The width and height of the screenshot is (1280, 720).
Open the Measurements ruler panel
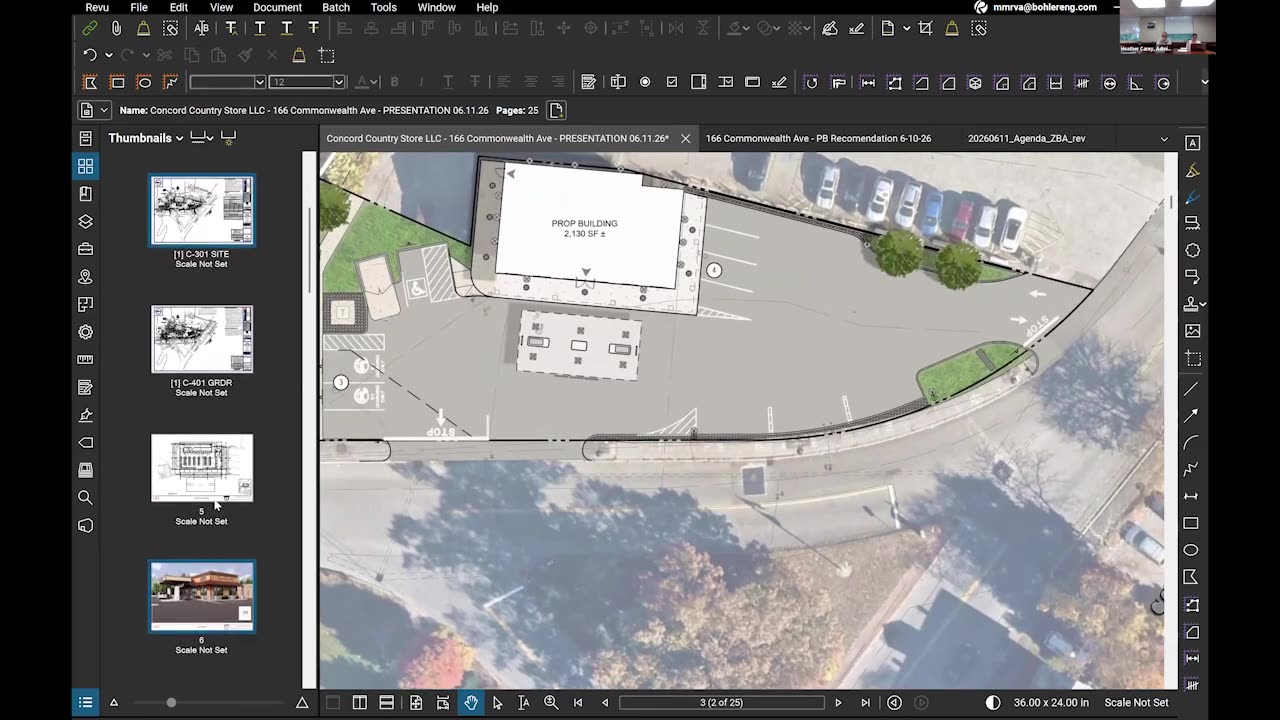coord(86,359)
